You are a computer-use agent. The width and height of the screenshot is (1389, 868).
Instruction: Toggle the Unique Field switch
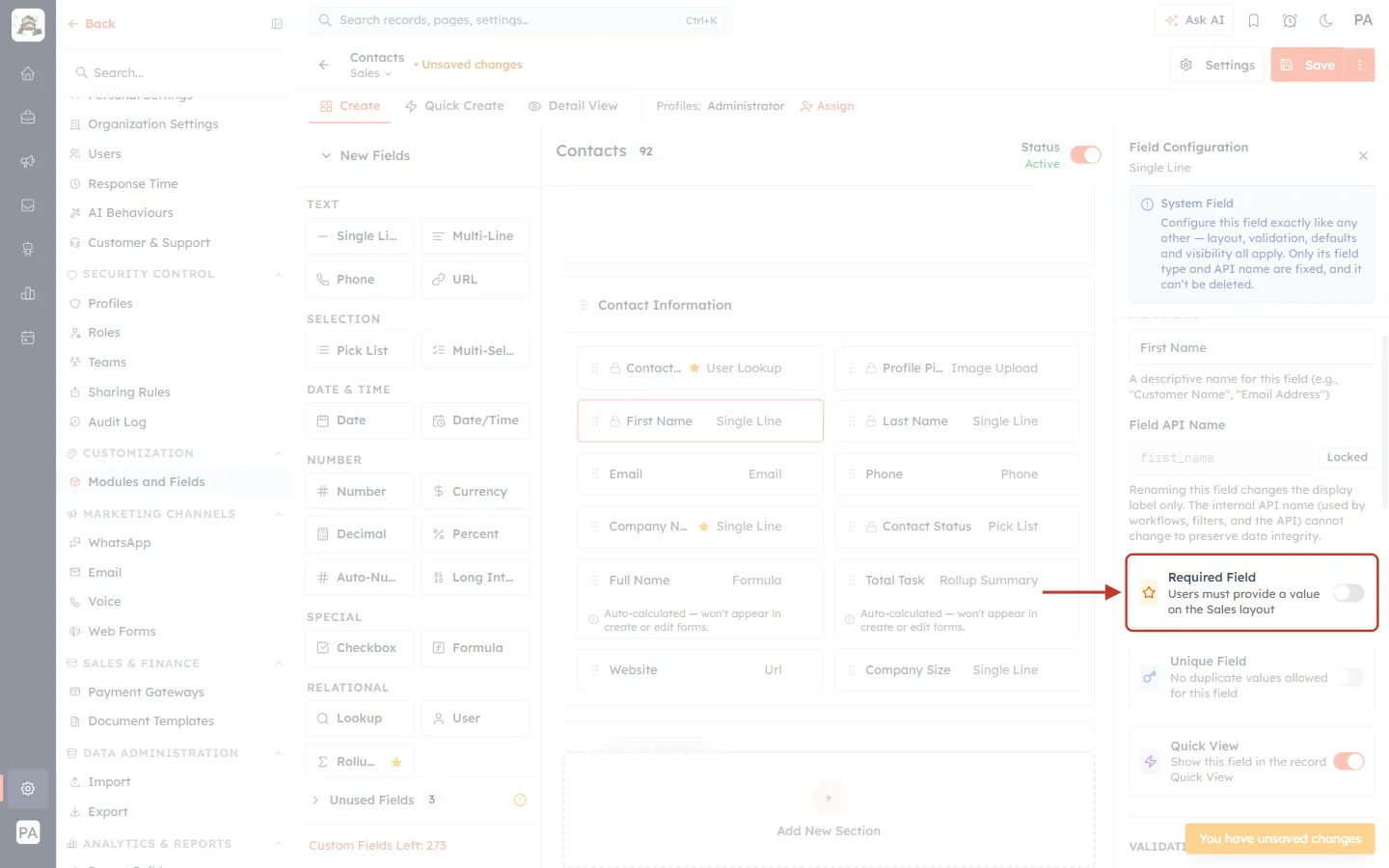(x=1348, y=677)
